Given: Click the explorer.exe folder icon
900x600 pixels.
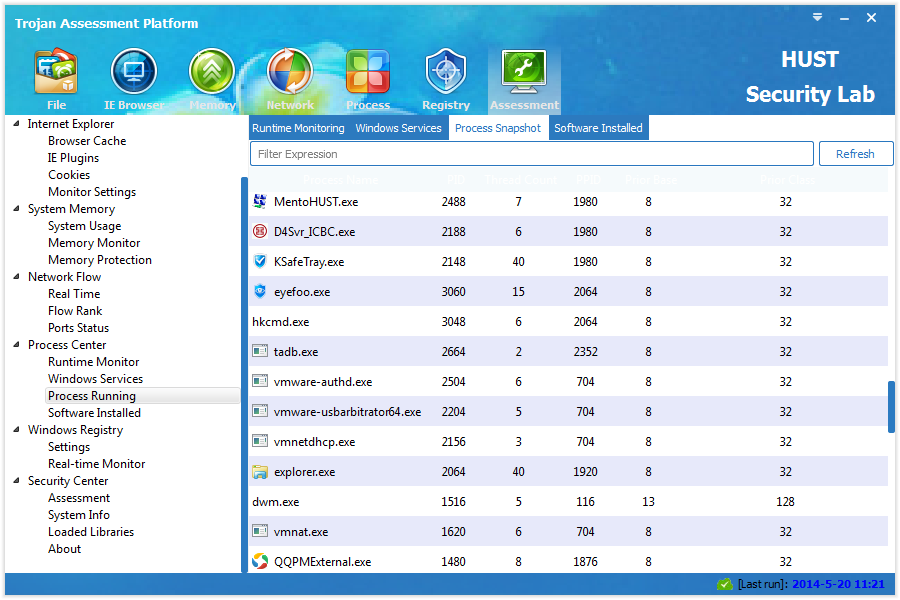Looking at the screenshot, I should pyautogui.click(x=260, y=472).
